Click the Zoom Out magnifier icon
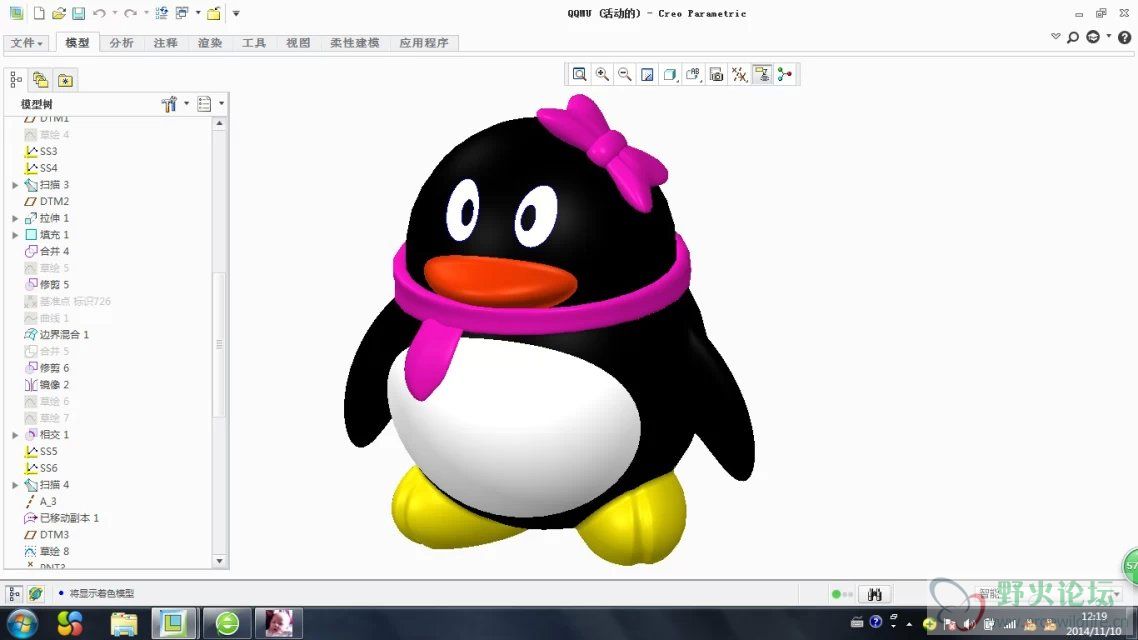The width and height of the screenshot is (1138, 640). [x=624, y=74]
